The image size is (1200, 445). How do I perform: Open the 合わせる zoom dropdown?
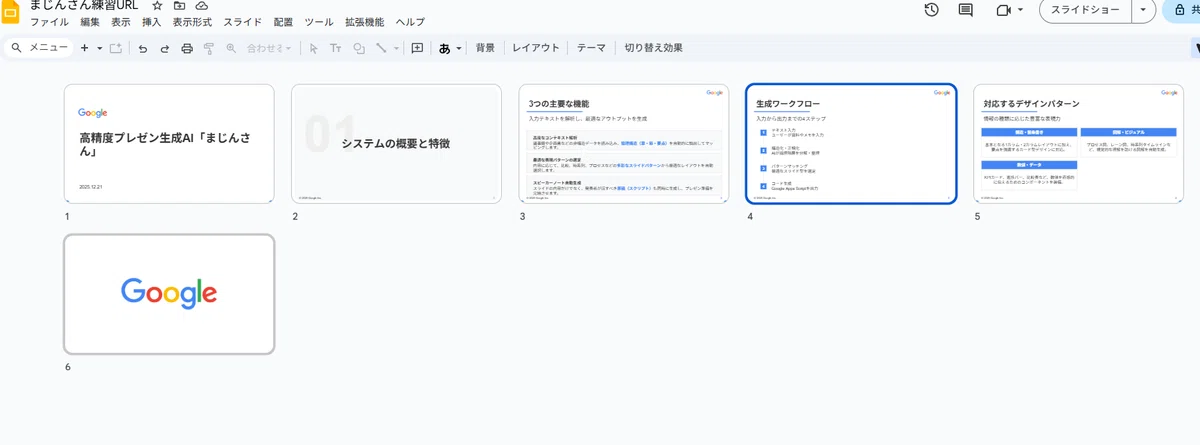pyautogui.click(x=269, y=48)
